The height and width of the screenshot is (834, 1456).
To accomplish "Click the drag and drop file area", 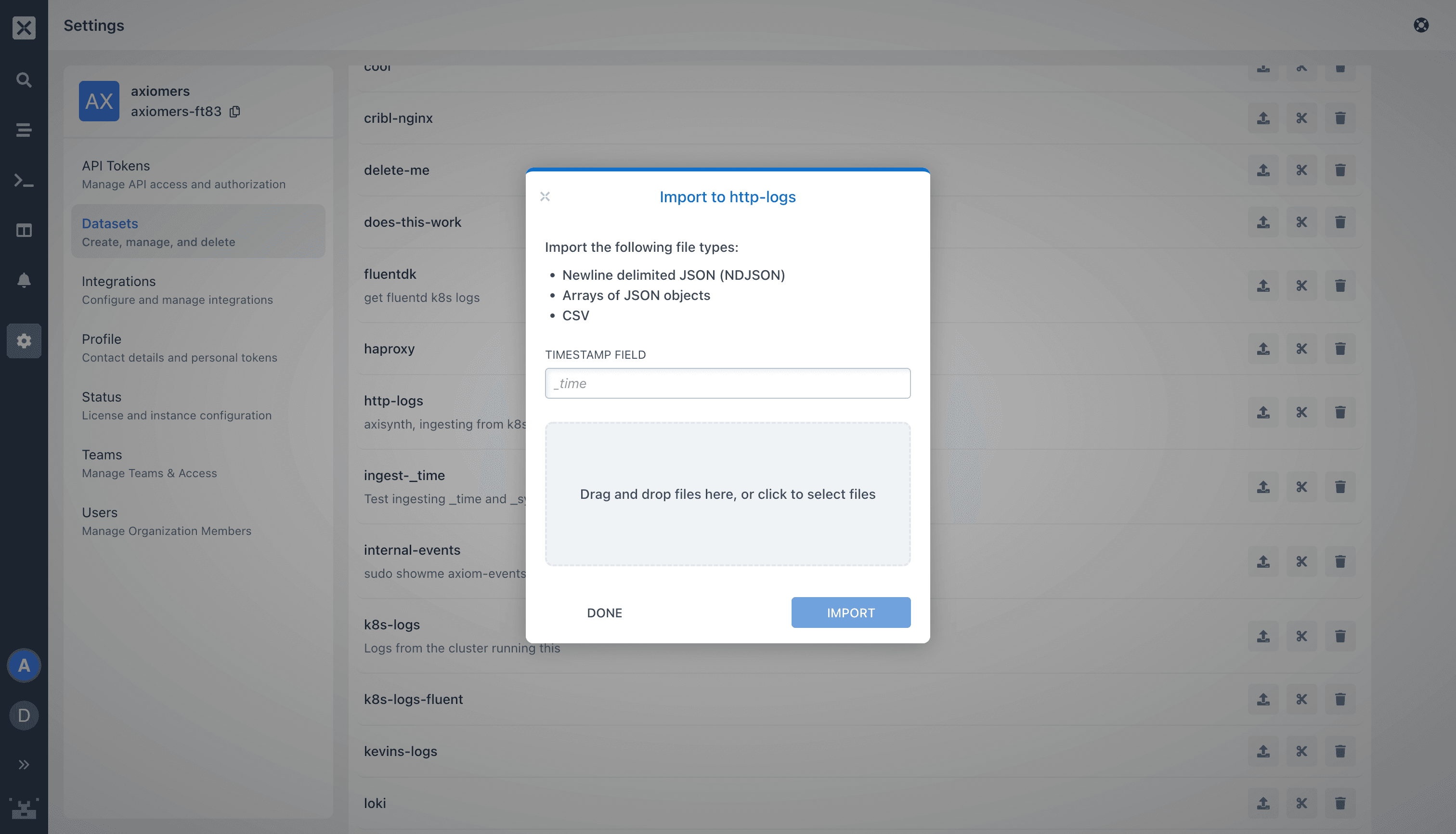I will pyautogui.click(x=728, y=493).
